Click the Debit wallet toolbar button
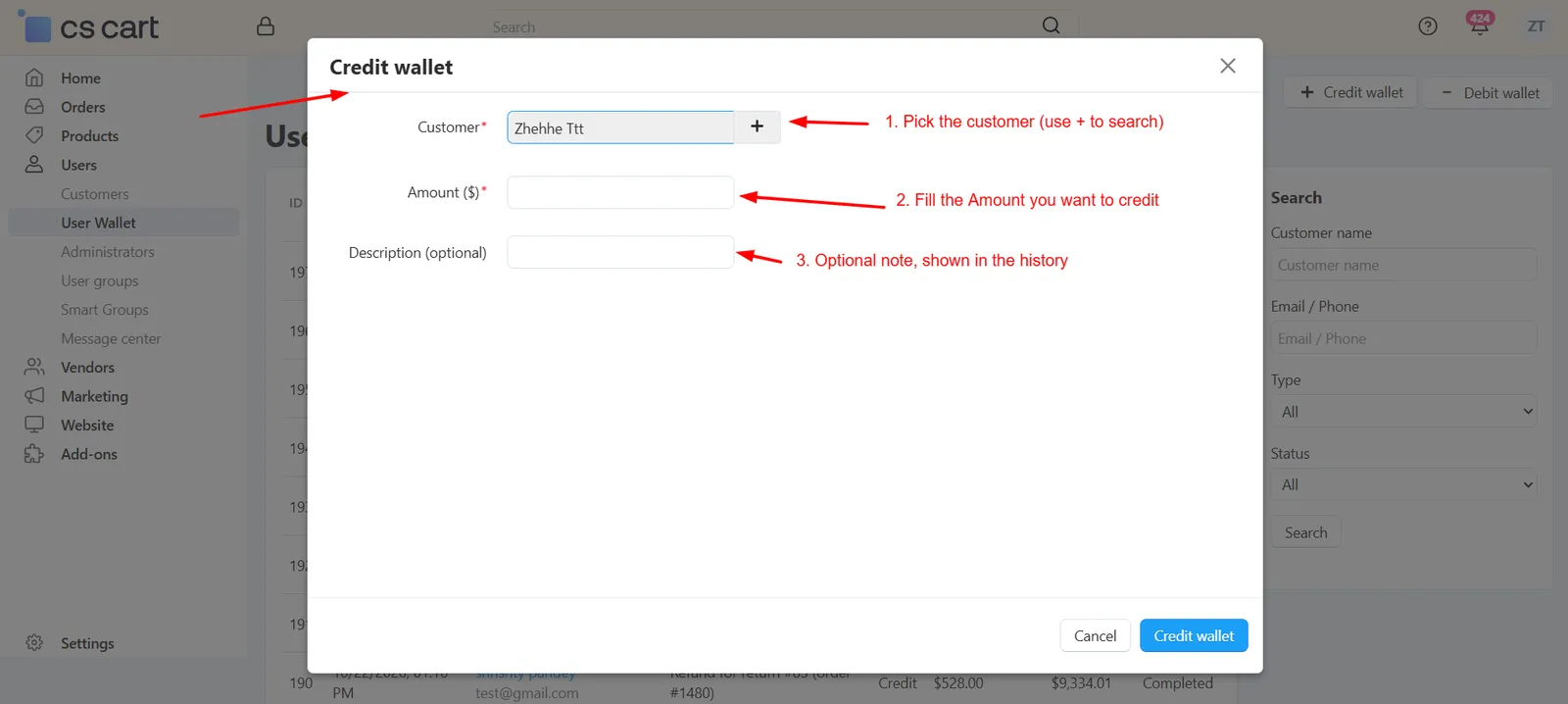 (1489, 92)
